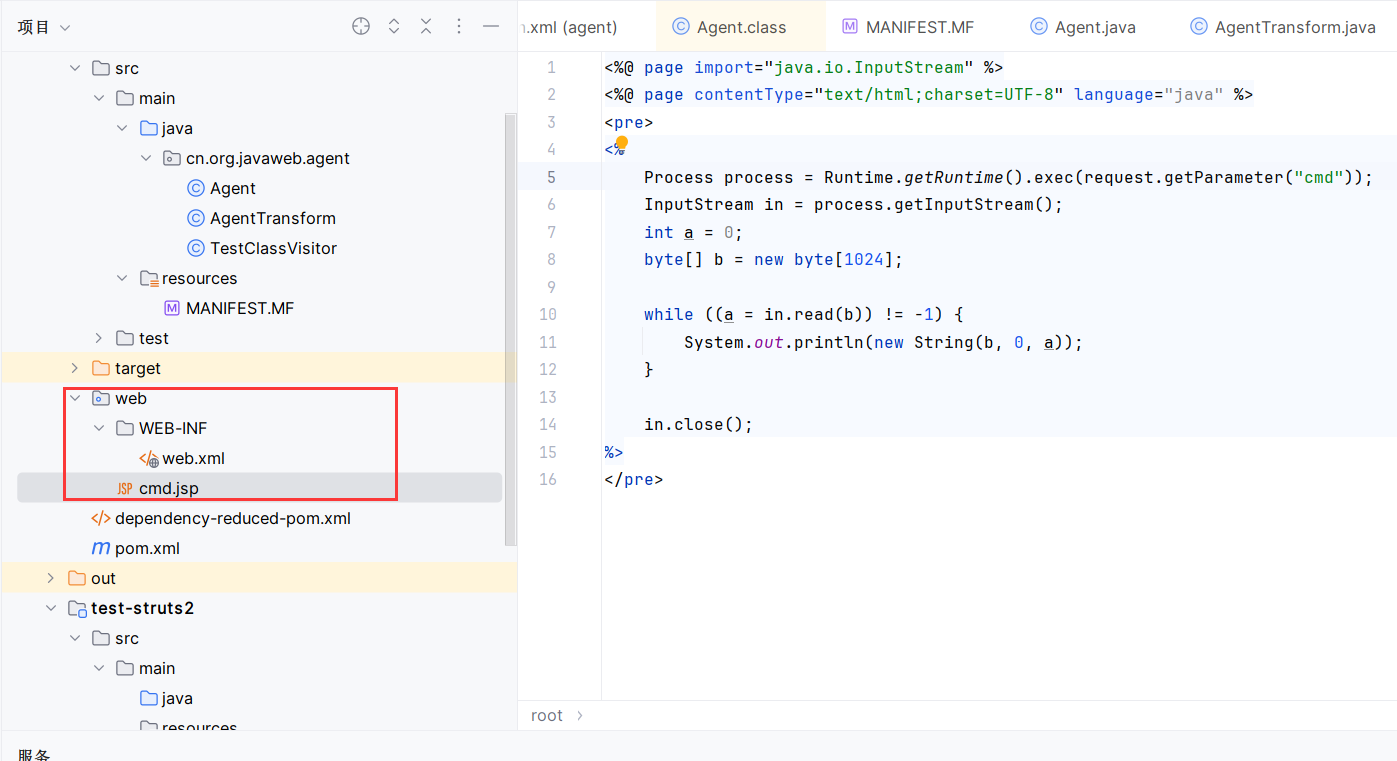Click the MANIFEST.MF tab file icon

(850, 27)
